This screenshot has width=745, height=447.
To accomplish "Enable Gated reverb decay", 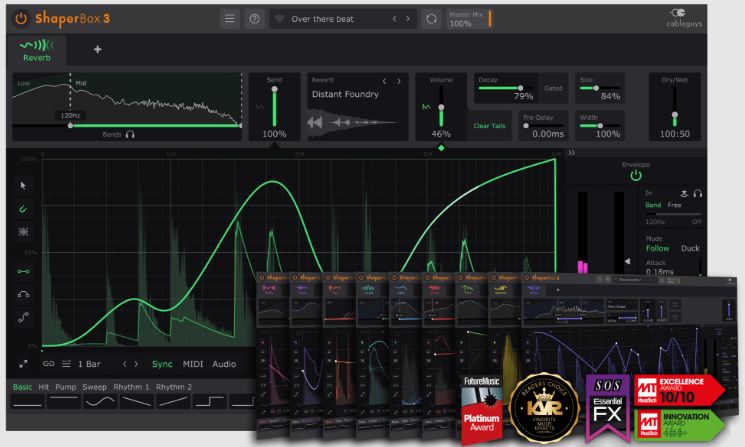I will click(553, 88).
